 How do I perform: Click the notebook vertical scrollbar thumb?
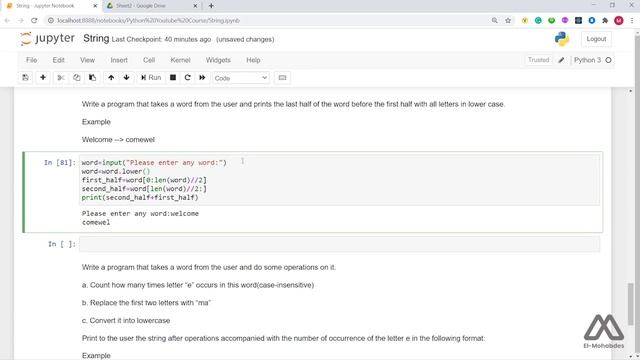631,304
